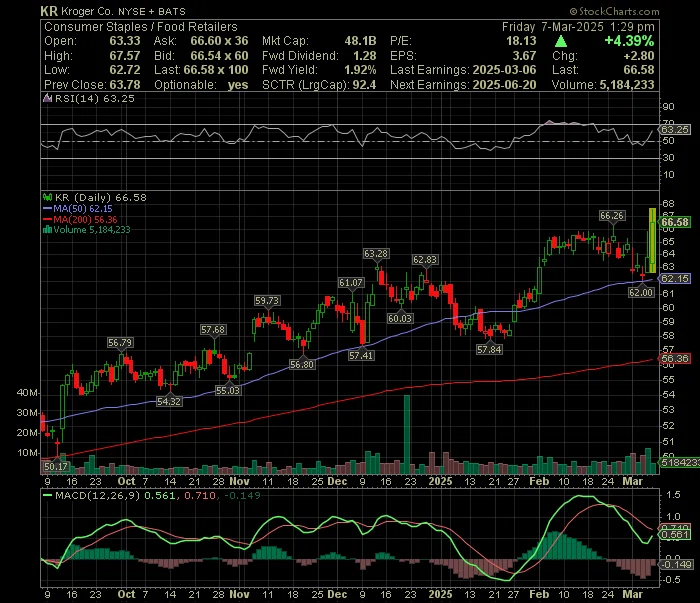Viewport: 700px width, 603px height.
Task: Click the Volume 5,184,233 legend entry
Action: (92, 230)
